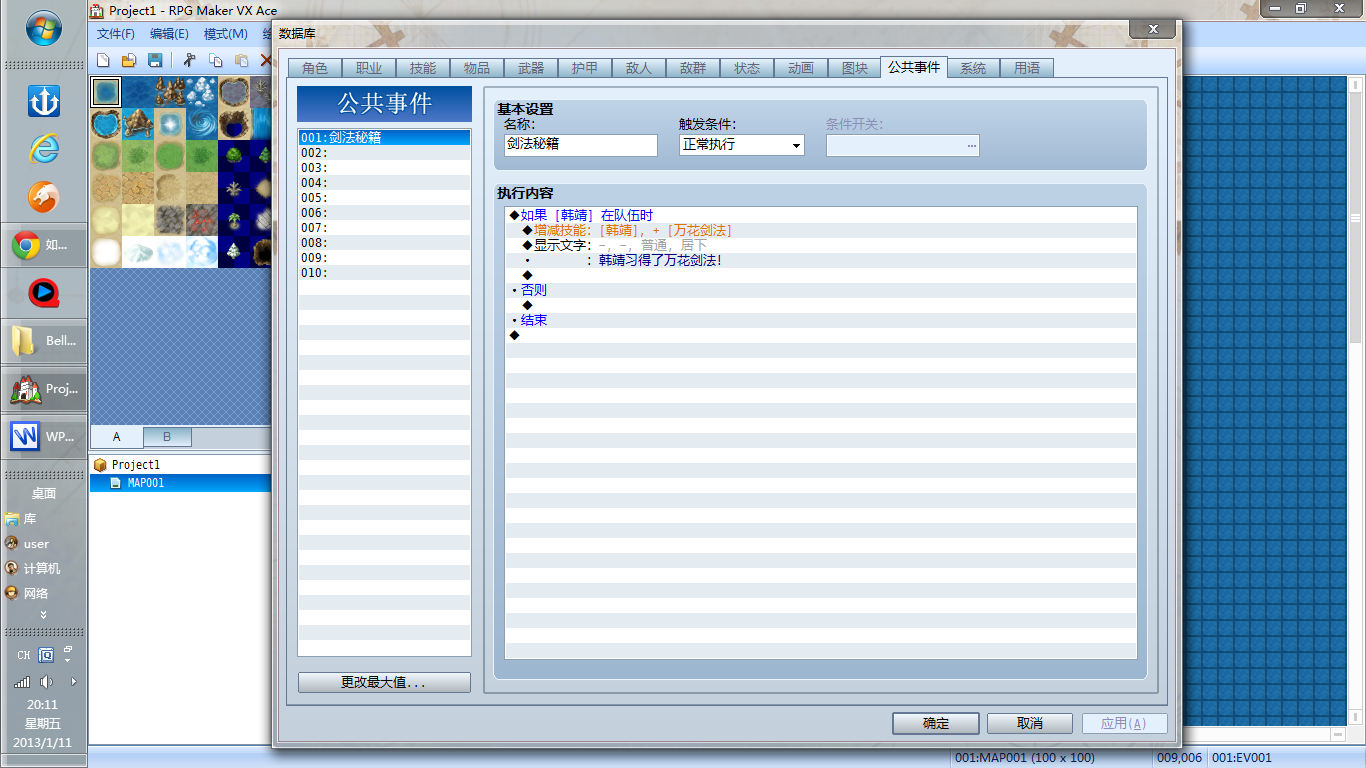Expand more desktop toolbar items chevron
This screenshot has height=768, width=1366.
click(43, 615)
